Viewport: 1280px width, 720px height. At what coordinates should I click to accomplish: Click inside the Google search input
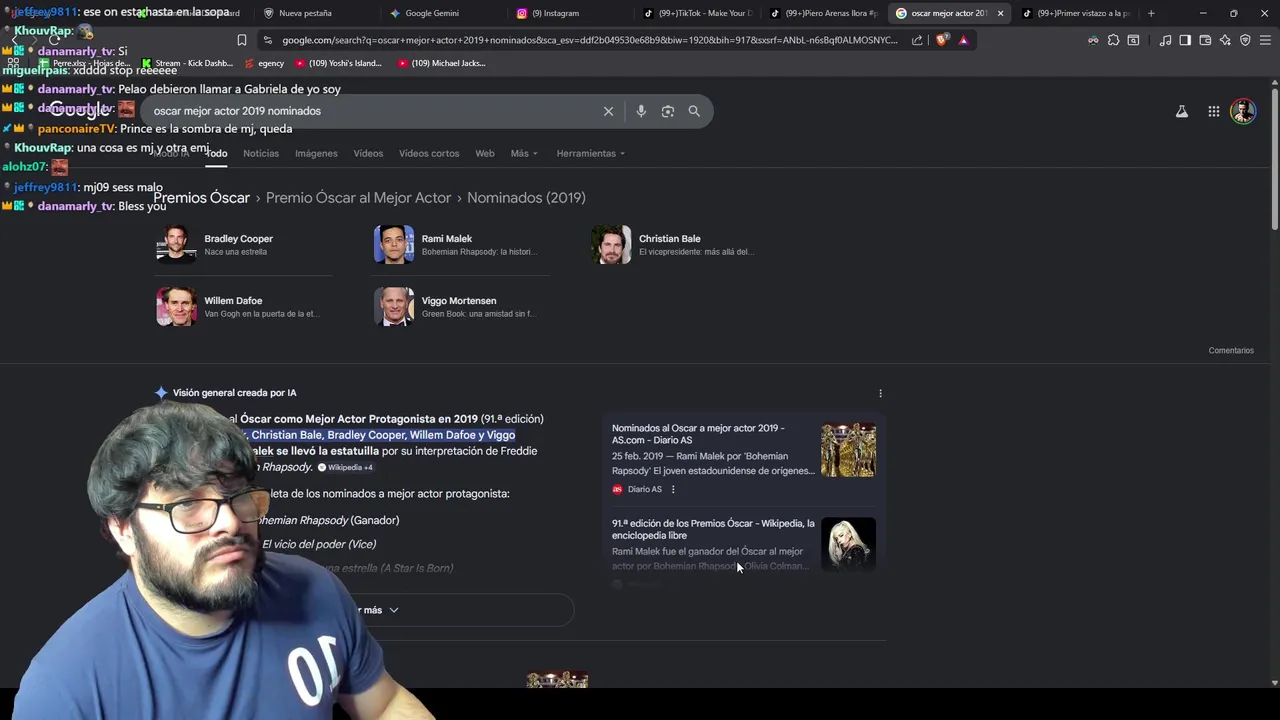tap(370, 111)
